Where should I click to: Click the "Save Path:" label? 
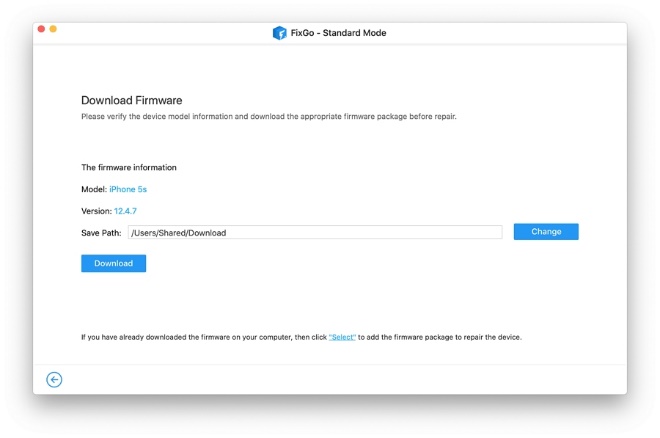click(101, 233)
